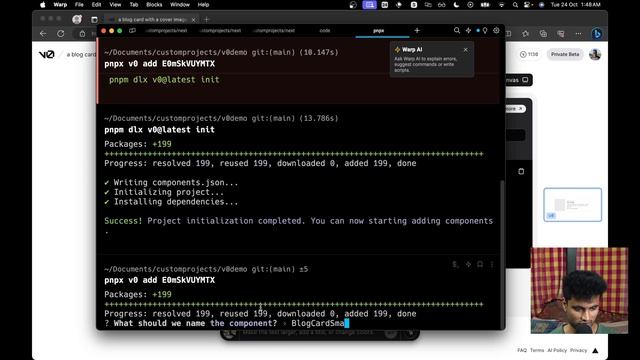Open Warp resource center lightbulb icon
Viewport: 640px width, 360px height.
click(x=485, y=30)
